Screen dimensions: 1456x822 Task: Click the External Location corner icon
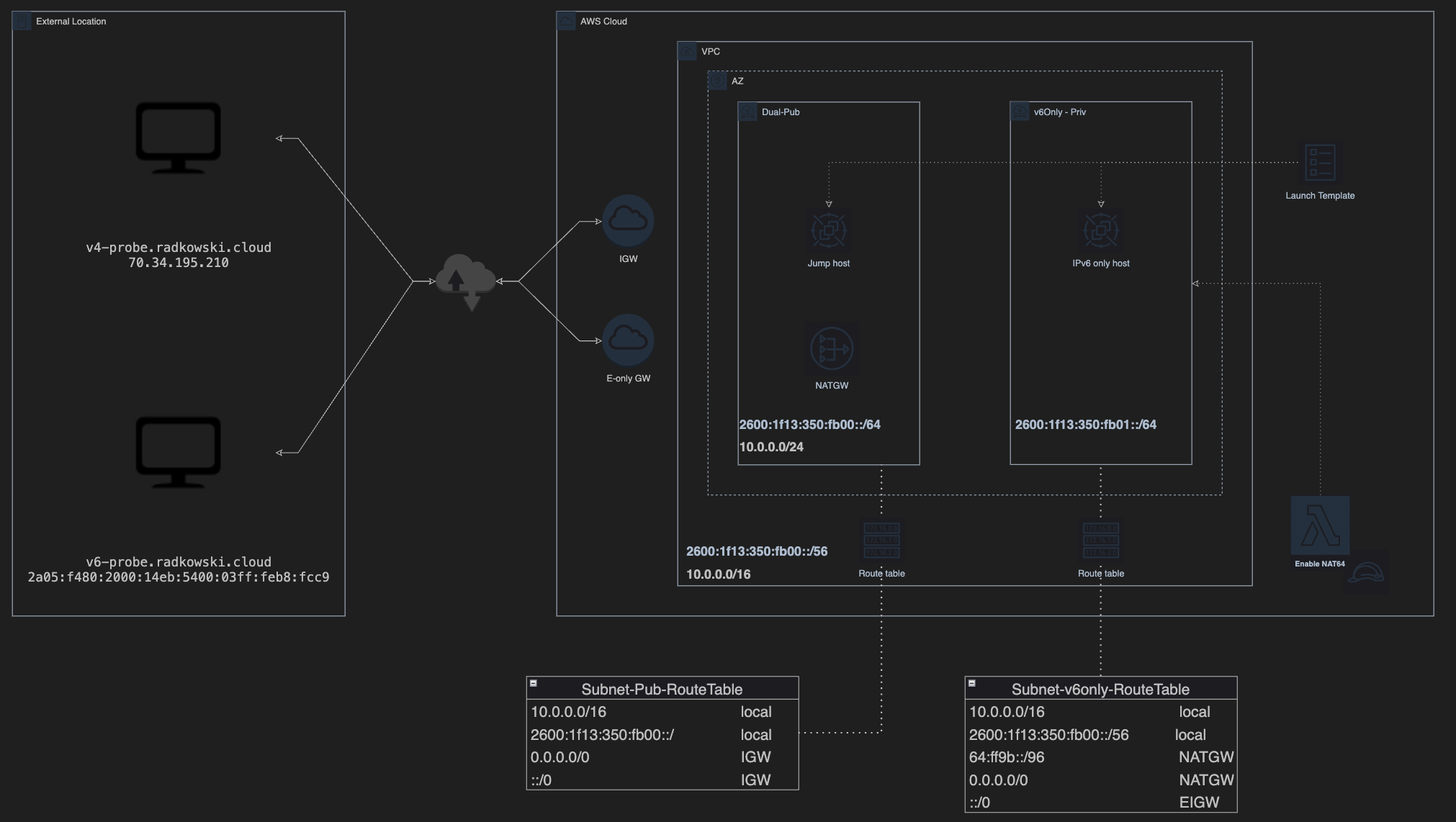[22, 21]
